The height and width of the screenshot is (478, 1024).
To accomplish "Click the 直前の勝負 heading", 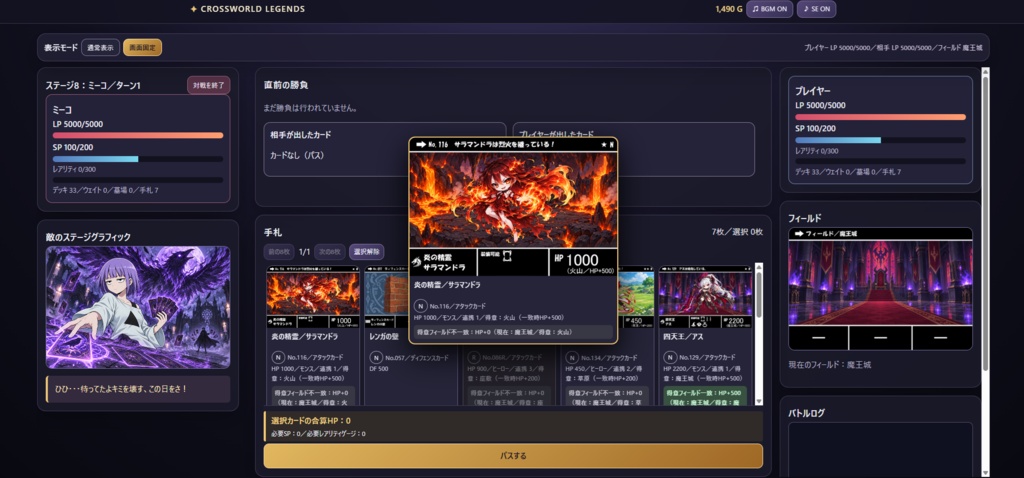I will tap(286, 85).
